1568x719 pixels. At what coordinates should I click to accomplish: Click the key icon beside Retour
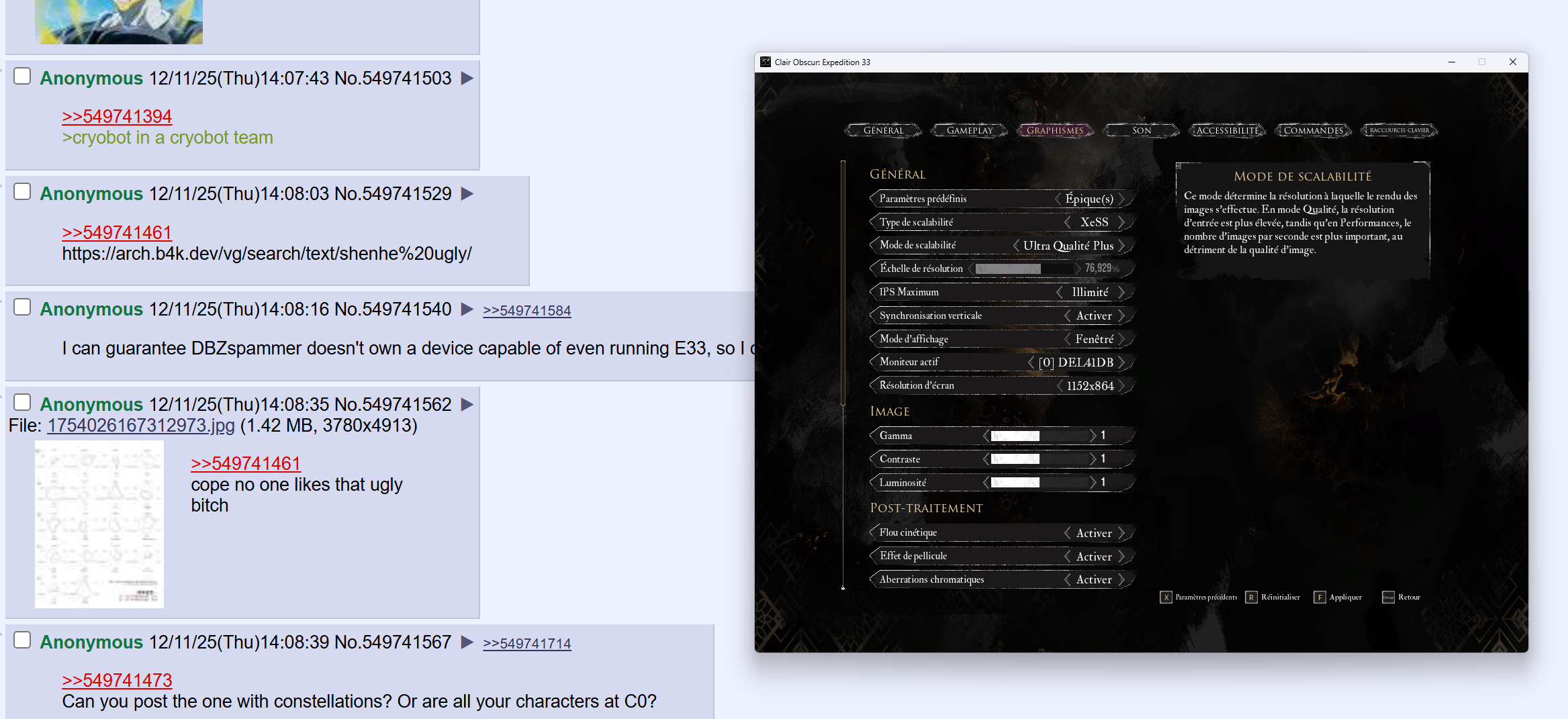click(x=1388, y=597)
